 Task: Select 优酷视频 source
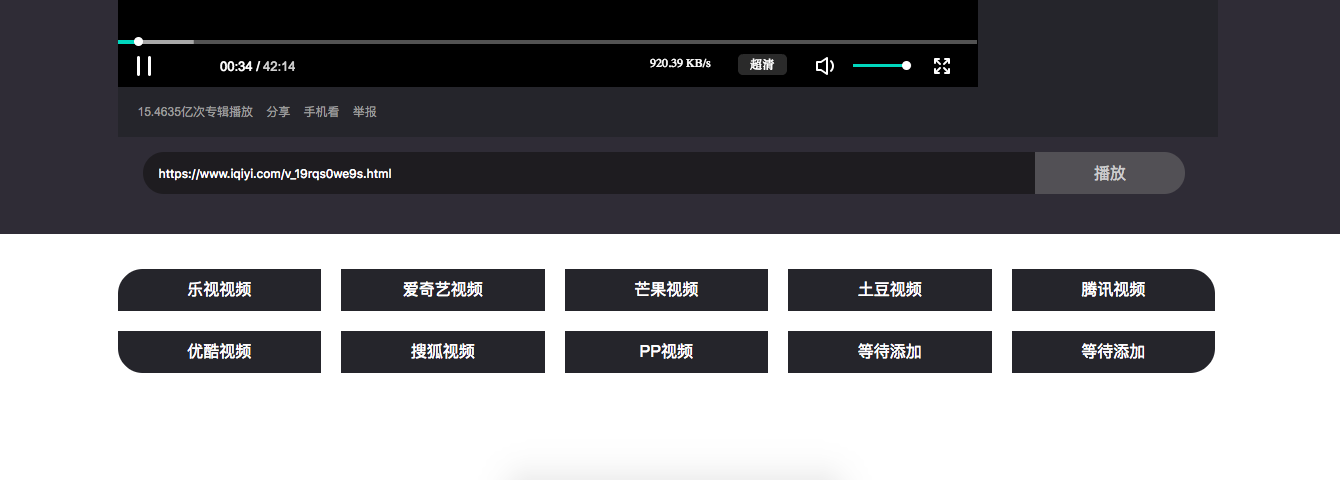click(219, 352)
